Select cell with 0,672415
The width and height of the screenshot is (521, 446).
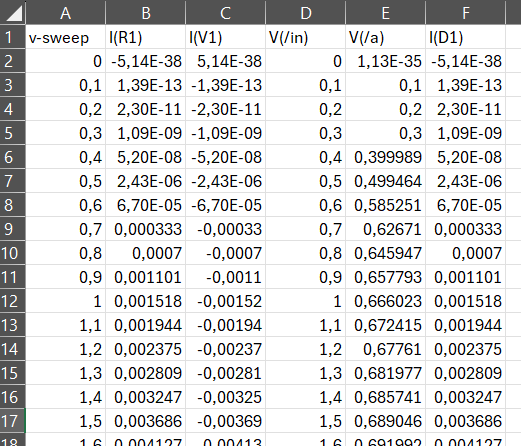pos(386,325)
